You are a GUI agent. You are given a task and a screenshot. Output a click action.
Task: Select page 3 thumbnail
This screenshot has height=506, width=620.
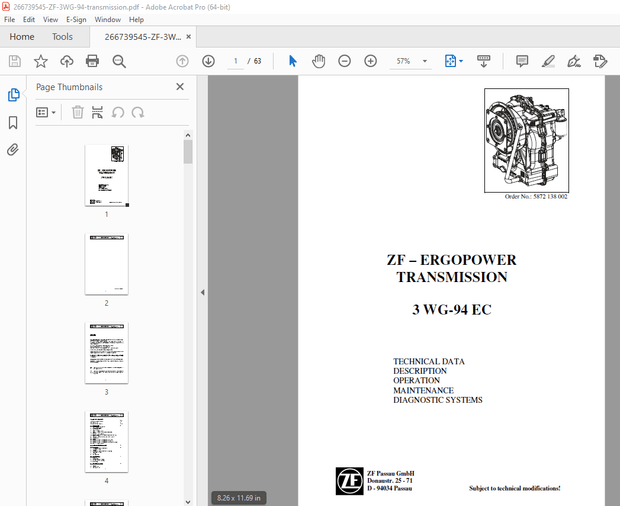pos(106,352)
